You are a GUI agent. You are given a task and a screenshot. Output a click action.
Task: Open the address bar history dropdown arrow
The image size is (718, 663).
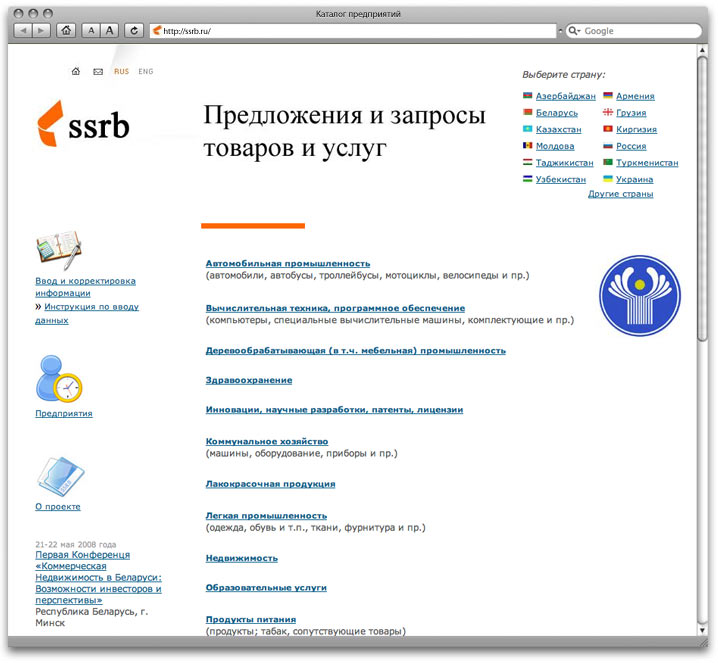pyautogui.click(x=558, y=31)
